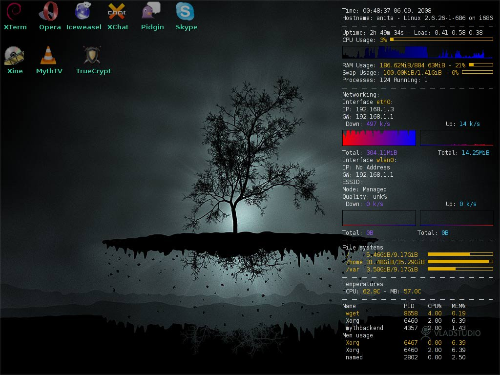Image resolution: width=500 pixels, height=375 pixels.
Task: Click the MEM% column header
Action: point(459,306)
